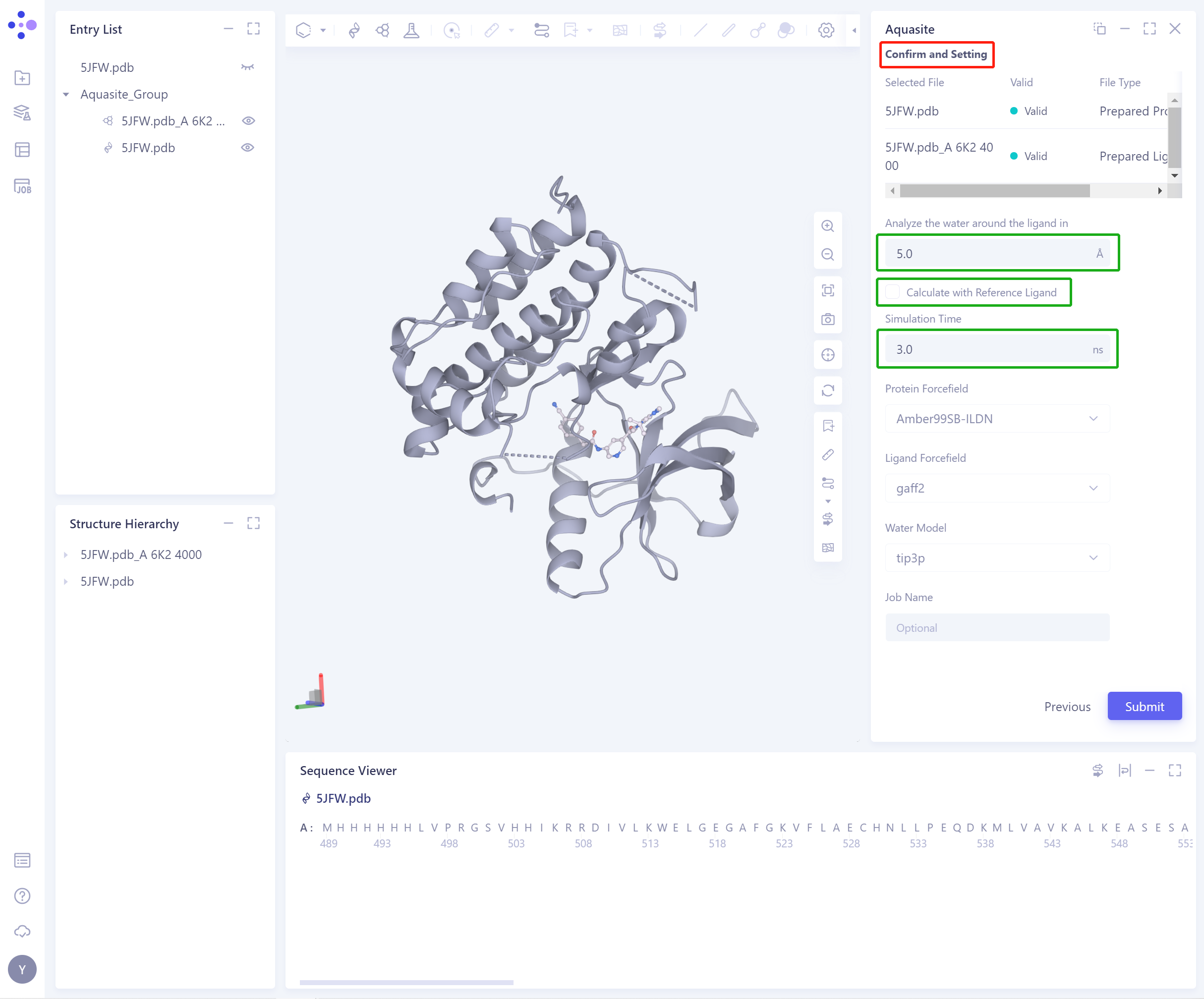Collapse the Aquasite_Group entry
1204x999 pixels.
[65, 94]
